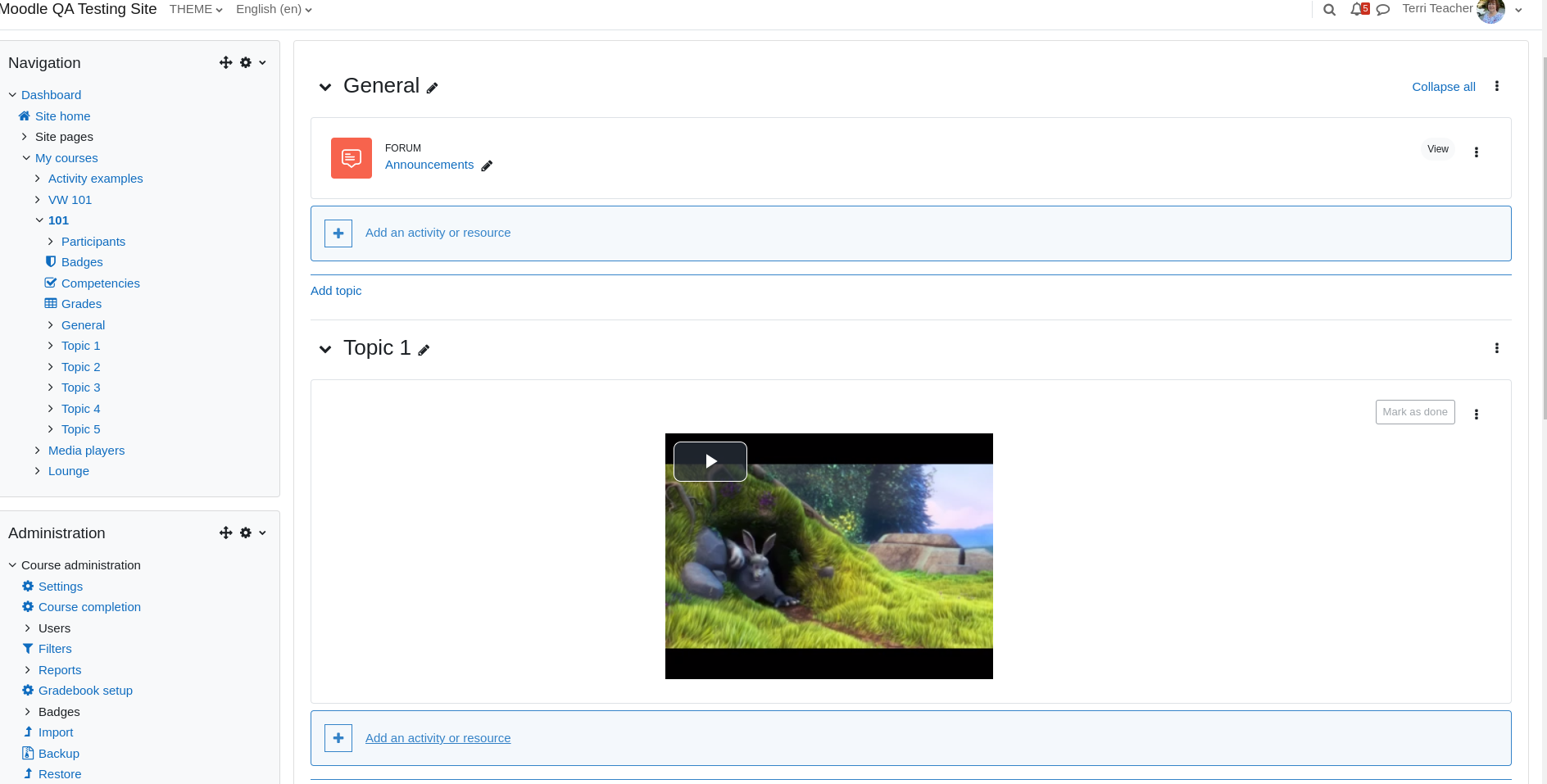Screen dimensions: 1547x784
Task: Click Badges shield icon in Navigation
Action: point(51,261)
